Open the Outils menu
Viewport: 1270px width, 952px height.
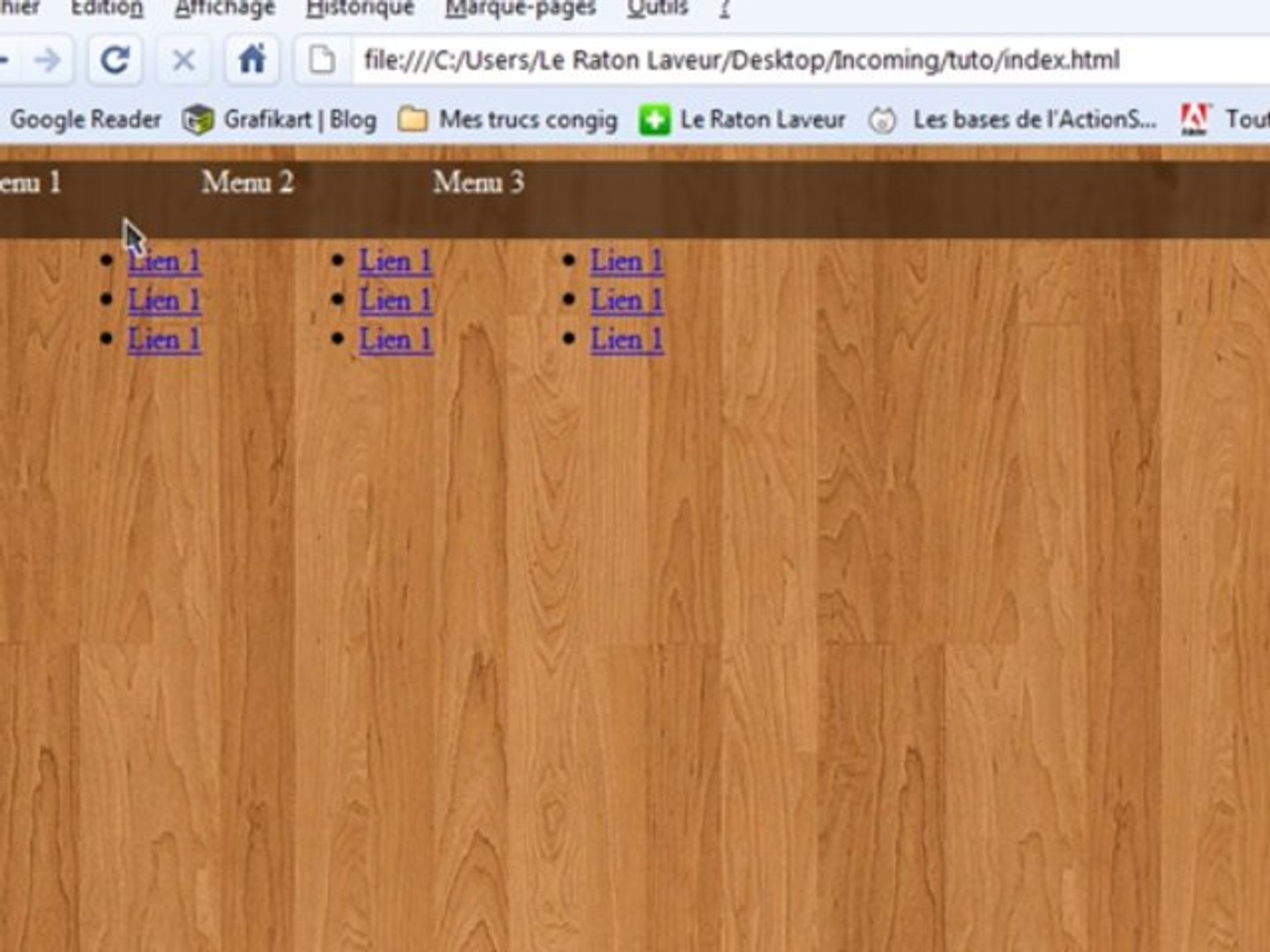click(x=657, y=9)
